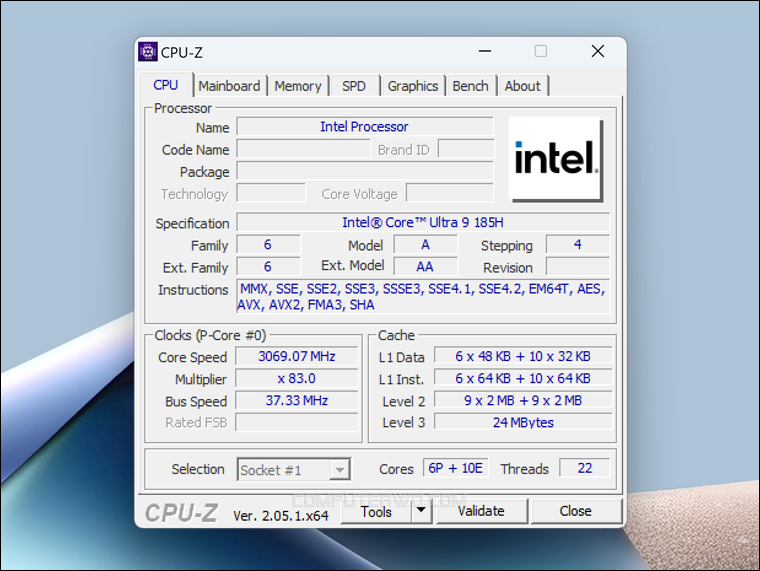760x571 pixels.
Task: Click the Intel logo image
Action: tap(556, 159)
